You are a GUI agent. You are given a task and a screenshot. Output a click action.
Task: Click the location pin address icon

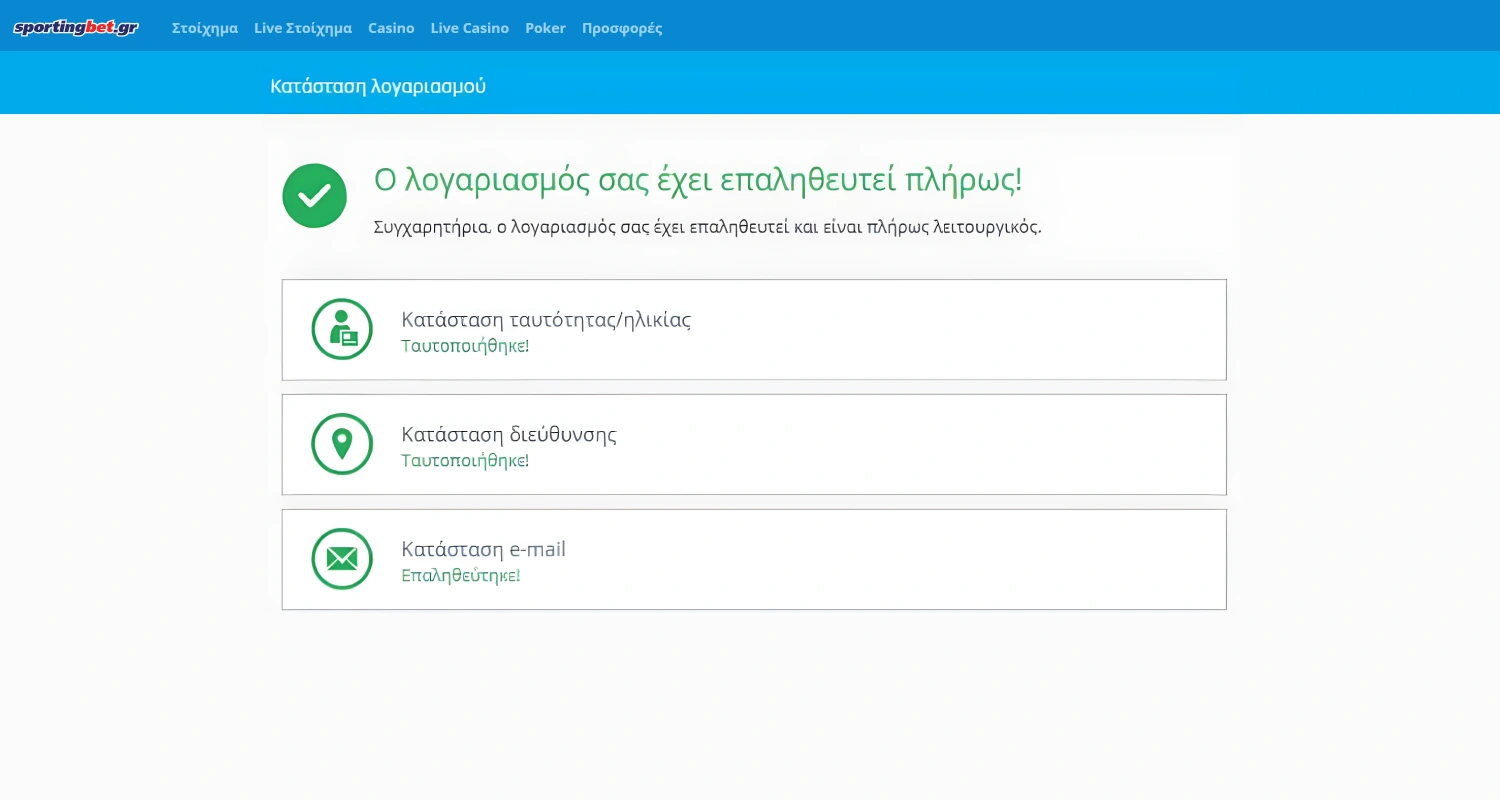click(x=341, y=443)
